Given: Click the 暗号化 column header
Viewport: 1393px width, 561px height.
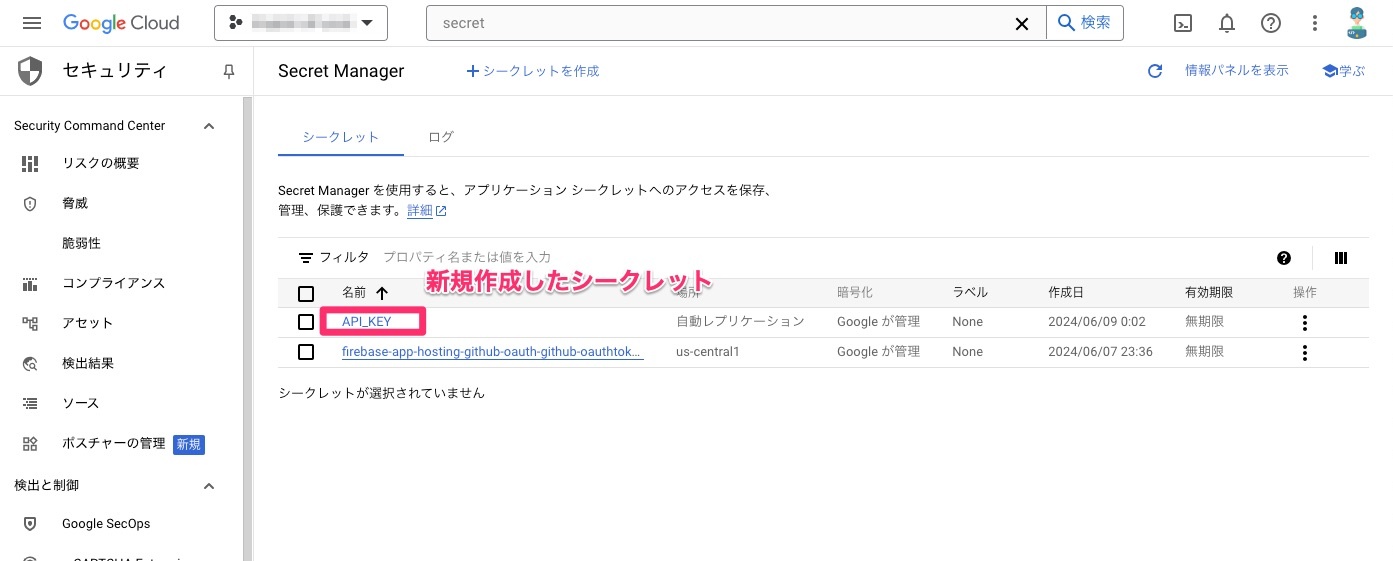Looking at the screenshot, I should 855,292.
